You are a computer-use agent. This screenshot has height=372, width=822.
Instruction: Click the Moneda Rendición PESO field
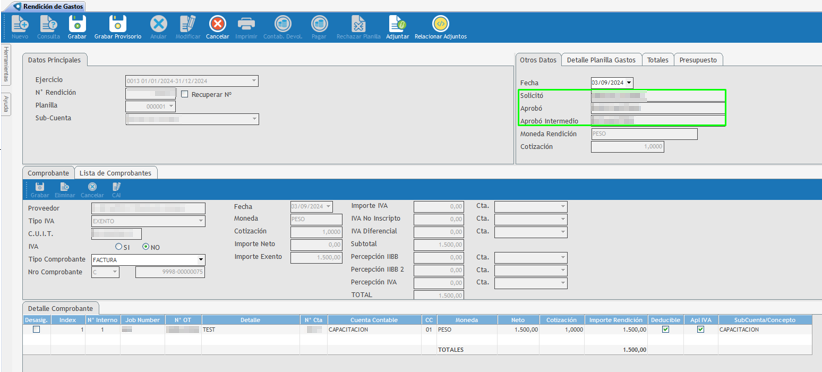pyautogui.click(x=644, y=134)
